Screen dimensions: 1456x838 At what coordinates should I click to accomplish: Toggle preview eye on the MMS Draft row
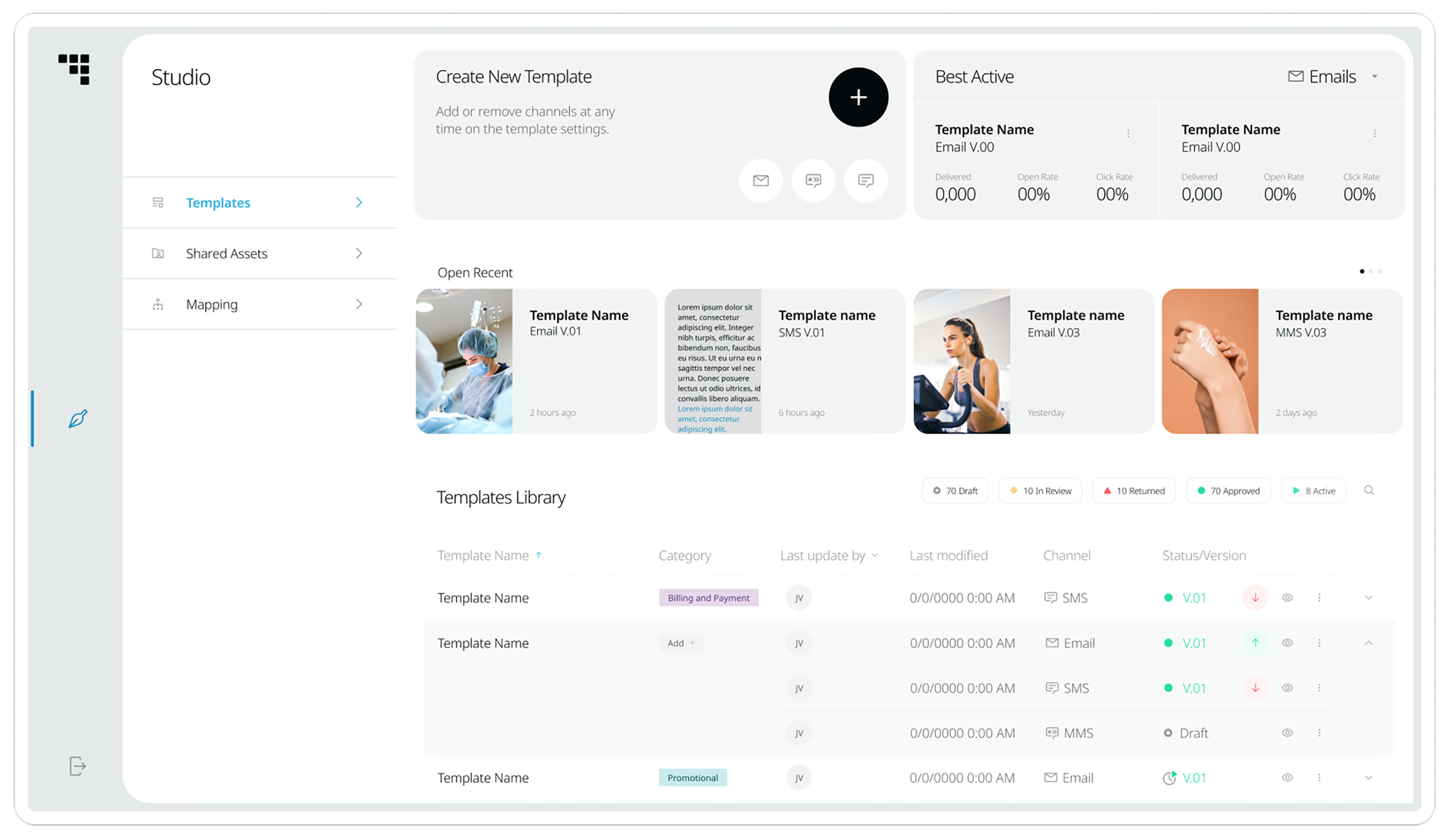[x=1287, y=733]
